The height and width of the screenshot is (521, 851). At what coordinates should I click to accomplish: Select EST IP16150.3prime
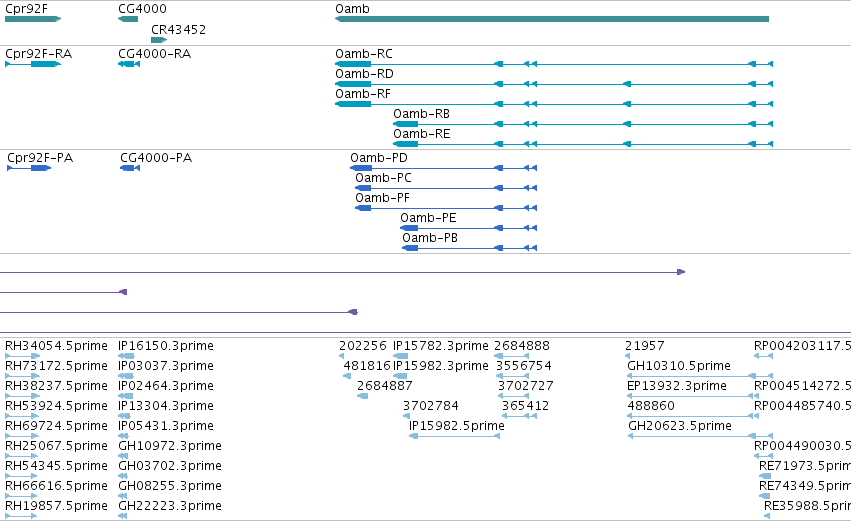[x=166, y=346]
